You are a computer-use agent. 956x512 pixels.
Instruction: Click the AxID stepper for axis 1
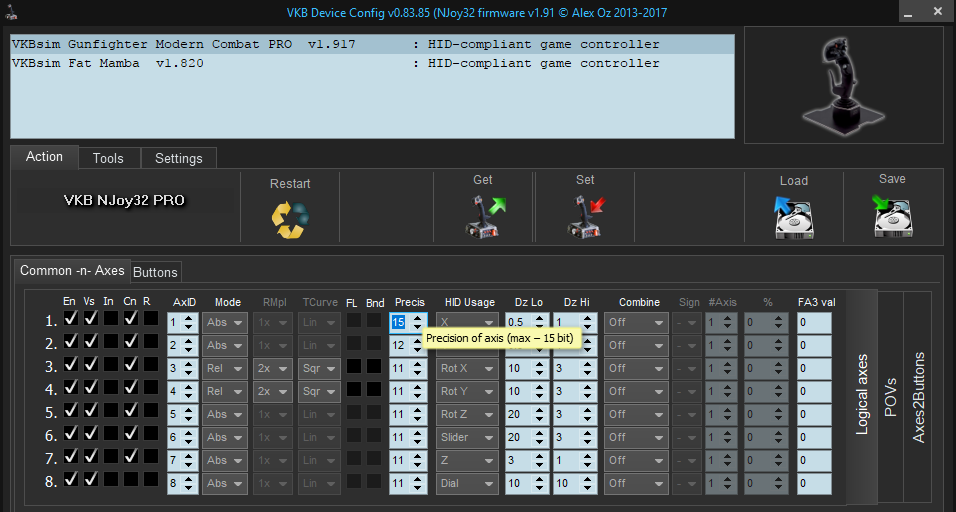coord(189,322)
